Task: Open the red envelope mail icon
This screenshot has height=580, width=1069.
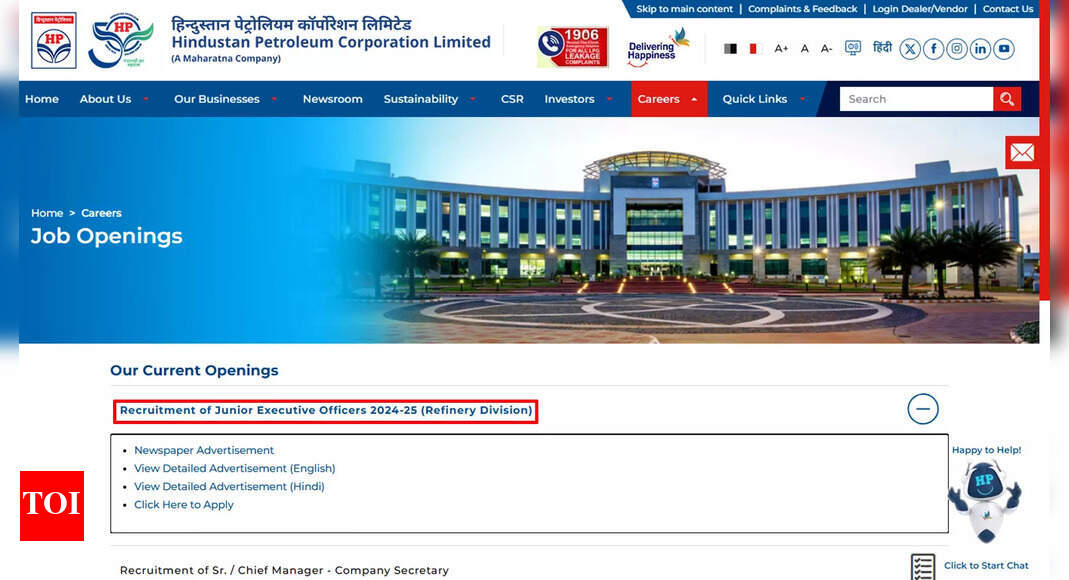Action: 1022,152
